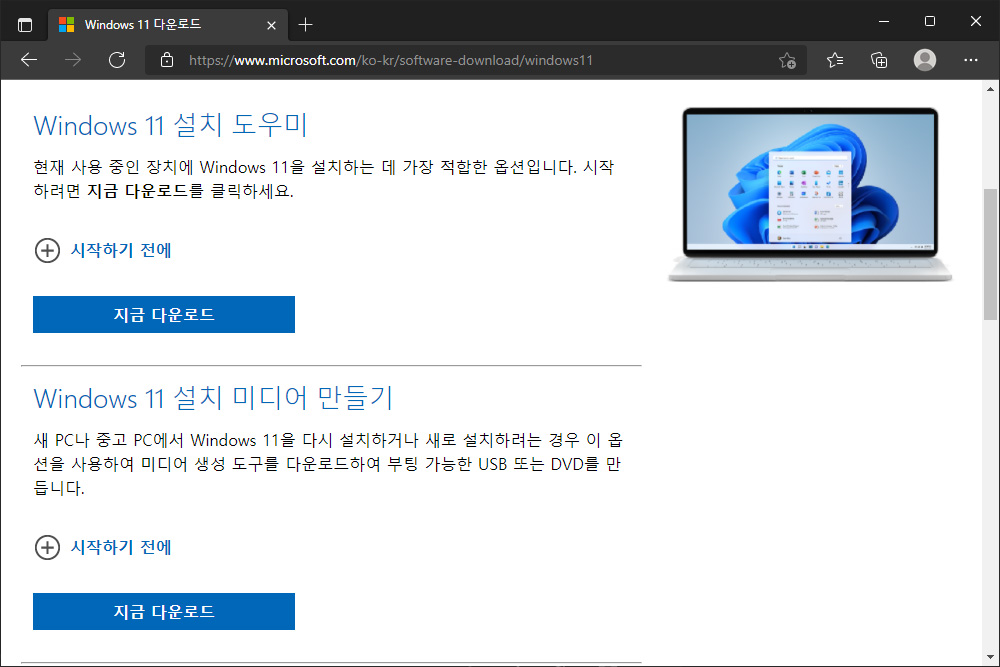Select the Windows 11 다운로드 tab
Screen dimensions: 1000x667
(x=168, y=25)
